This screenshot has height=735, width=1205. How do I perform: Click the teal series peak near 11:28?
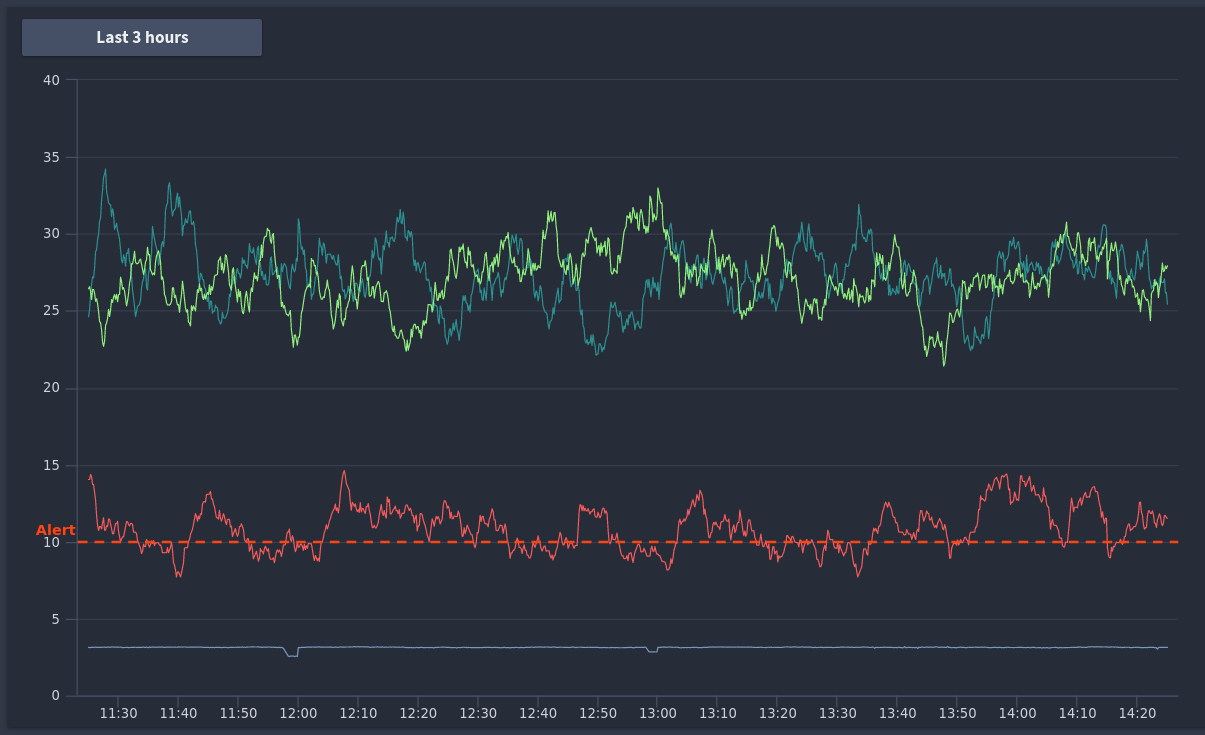pyautogui.click(x=105, y=170)
